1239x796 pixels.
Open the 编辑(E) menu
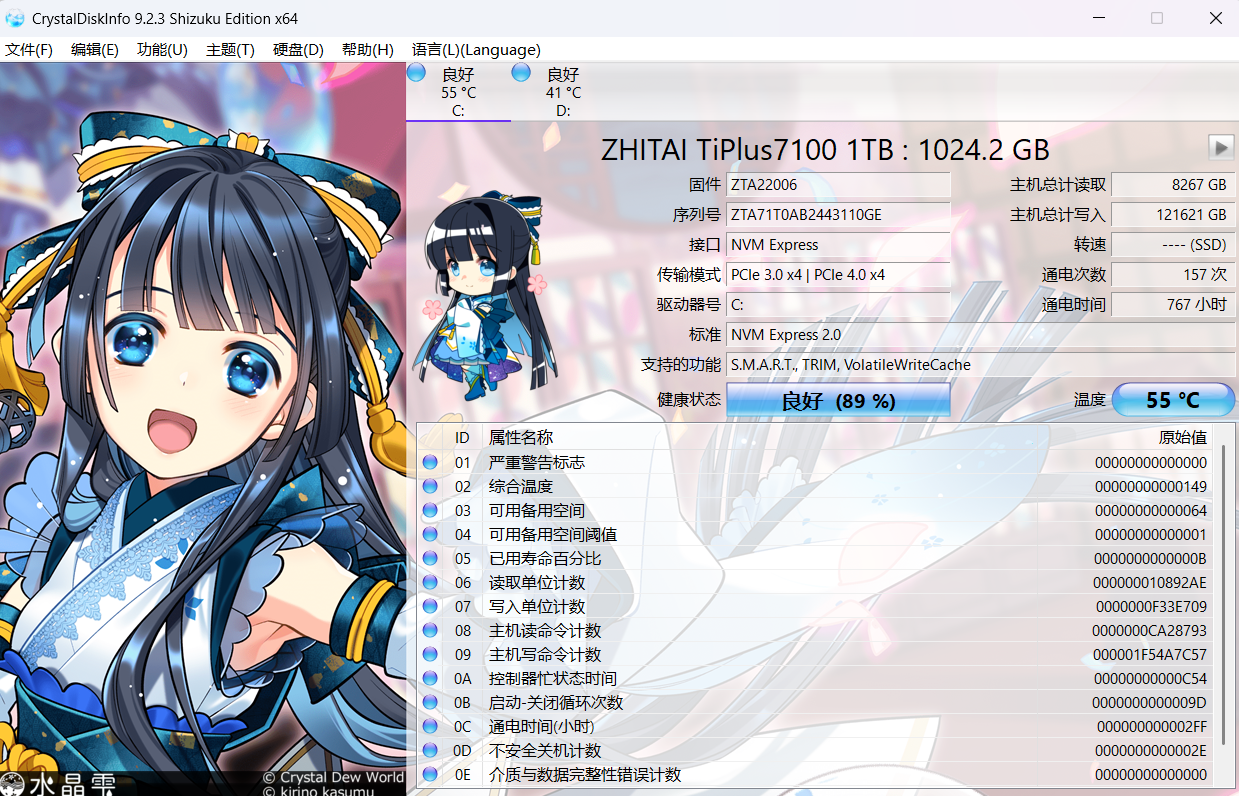click(x=95, y=50)
